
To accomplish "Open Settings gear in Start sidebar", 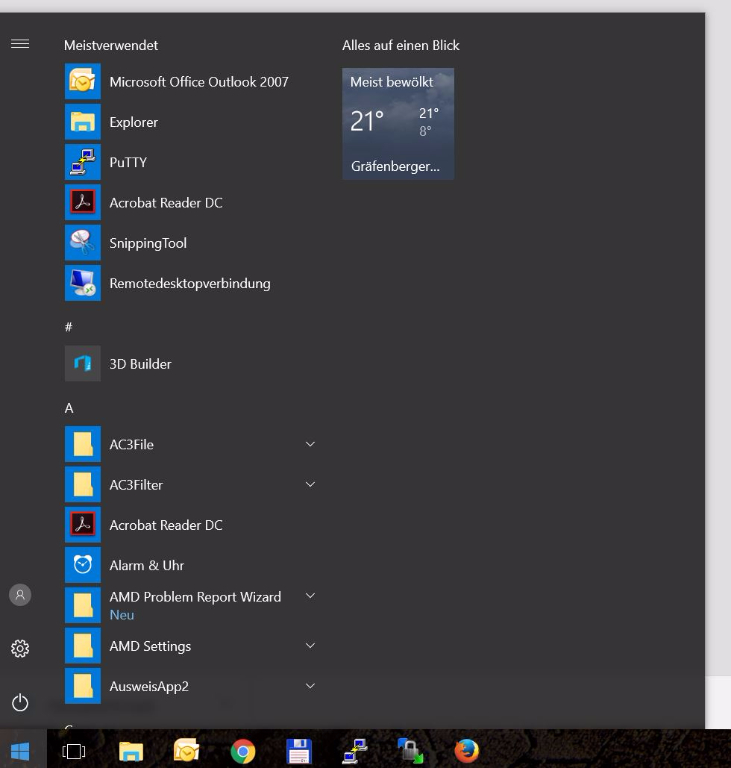I will point(20,648).
